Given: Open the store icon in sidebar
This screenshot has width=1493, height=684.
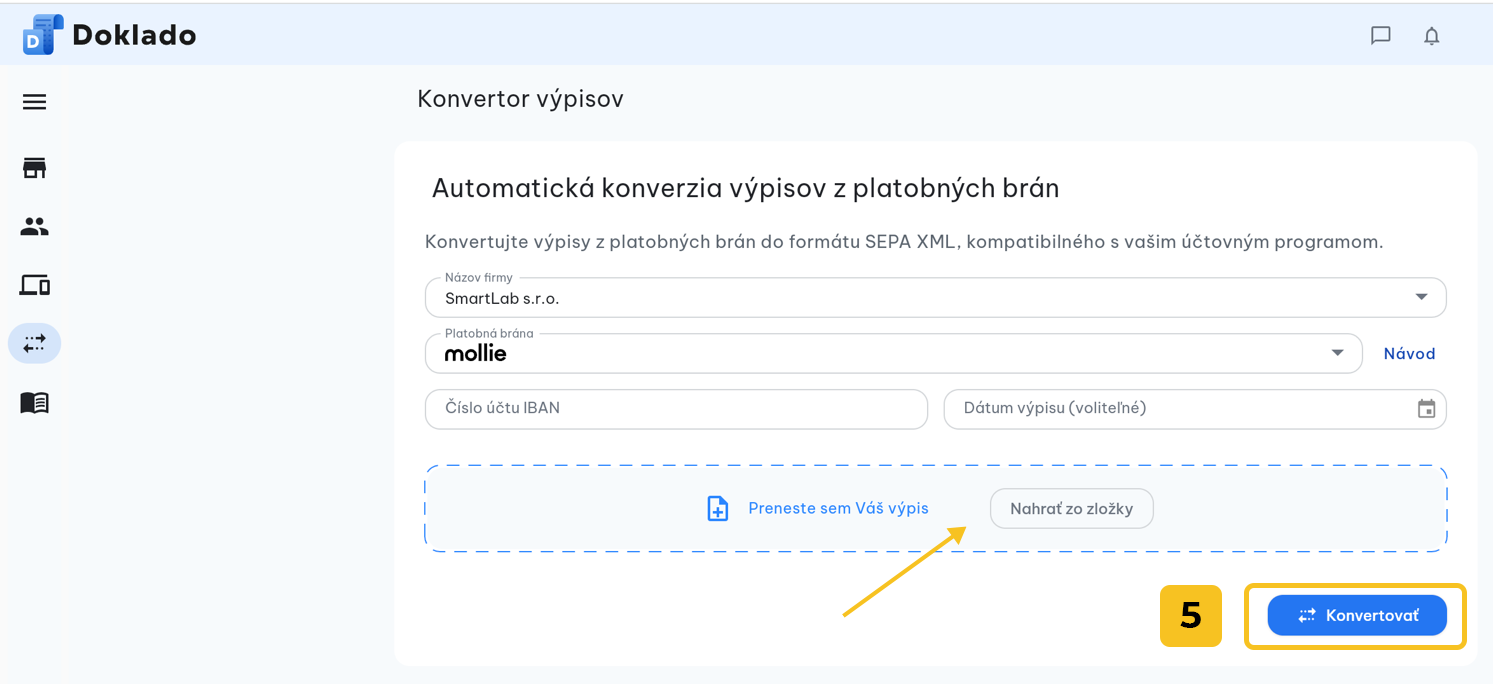Looking at the screenshot, I should click(x=34, y=168).
